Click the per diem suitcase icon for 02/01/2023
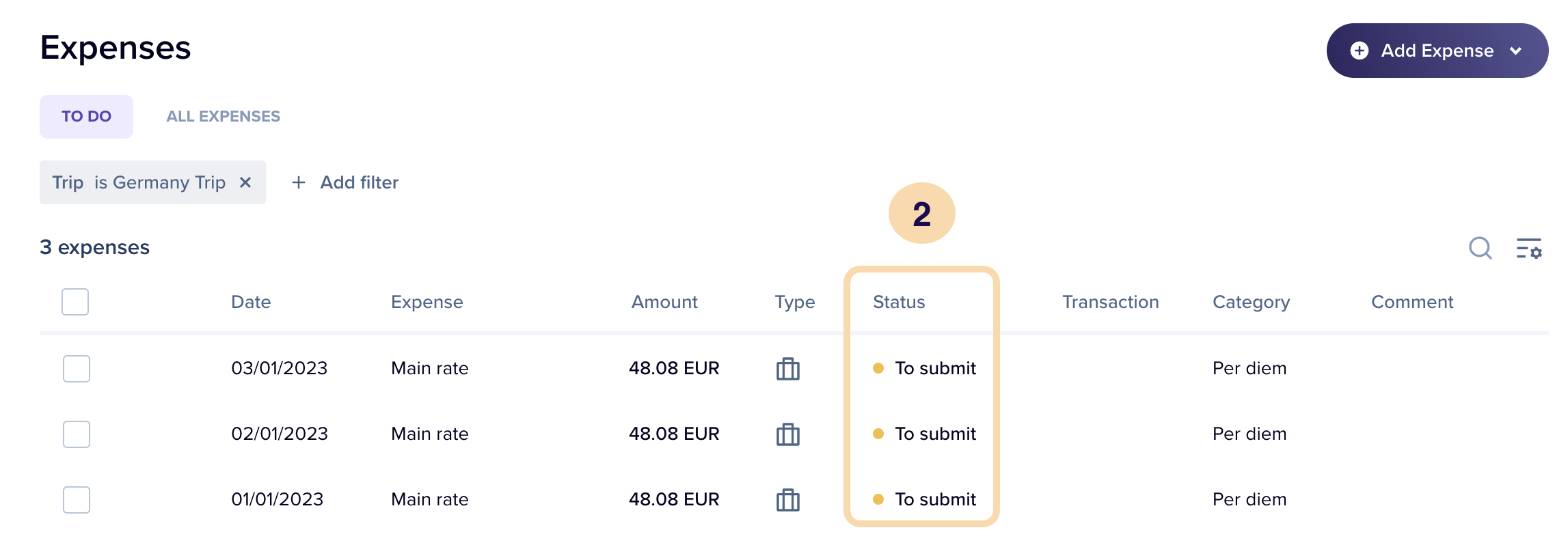The height and width of the screenshot is (545, 1568). [788, 434]
